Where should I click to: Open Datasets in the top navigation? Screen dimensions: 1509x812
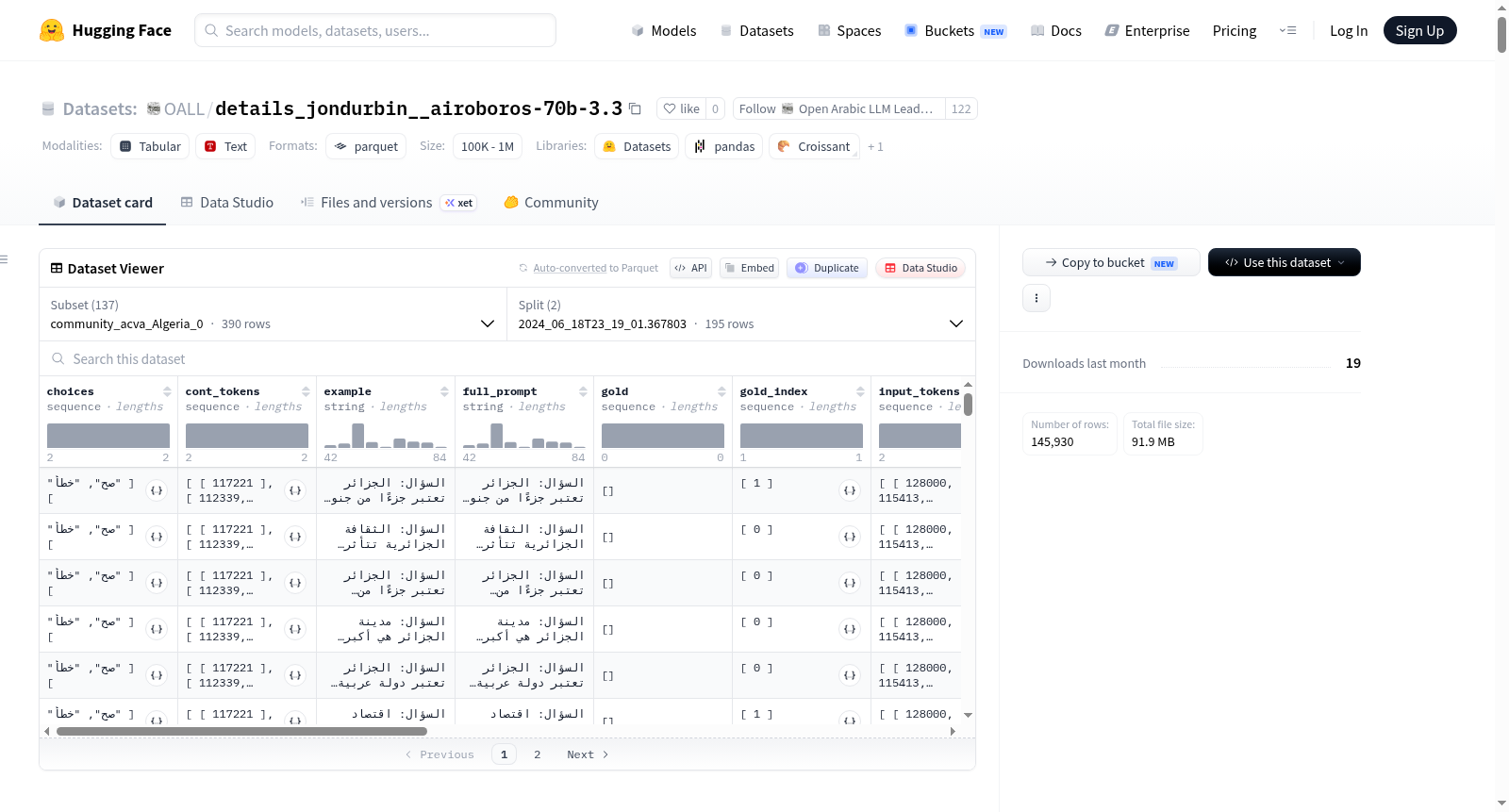[x=757, y=30]
